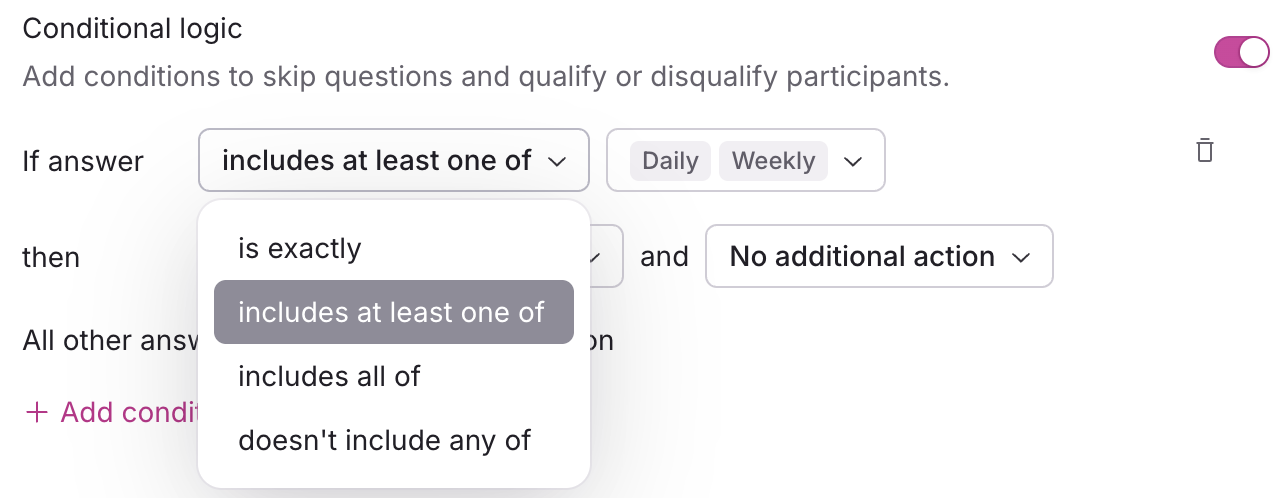
Task: Choose 'includes all of' from the list
Action: point(329,376)
